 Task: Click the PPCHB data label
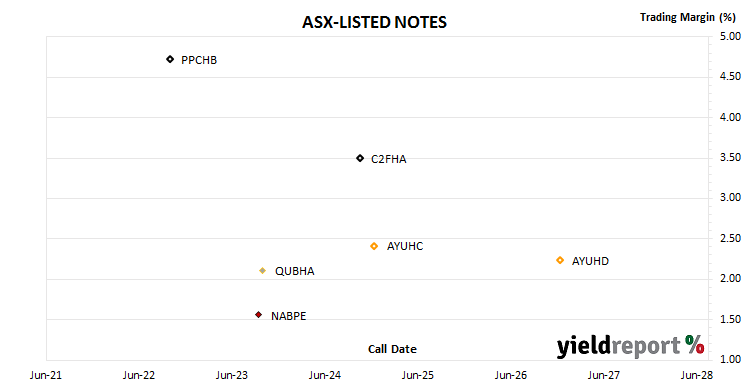click(199, 60)
